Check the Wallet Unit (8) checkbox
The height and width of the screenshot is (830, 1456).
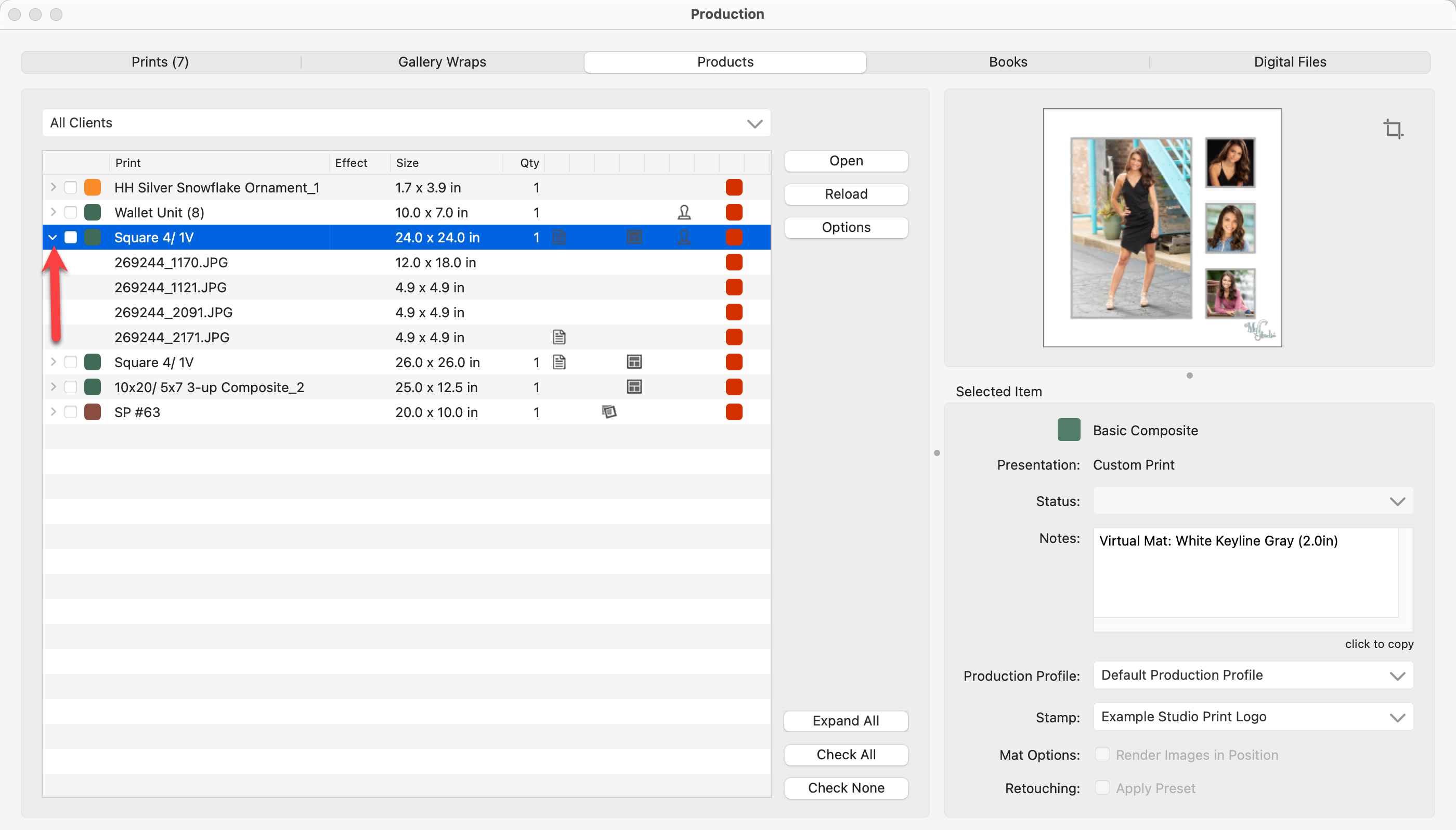pos(71,213)
